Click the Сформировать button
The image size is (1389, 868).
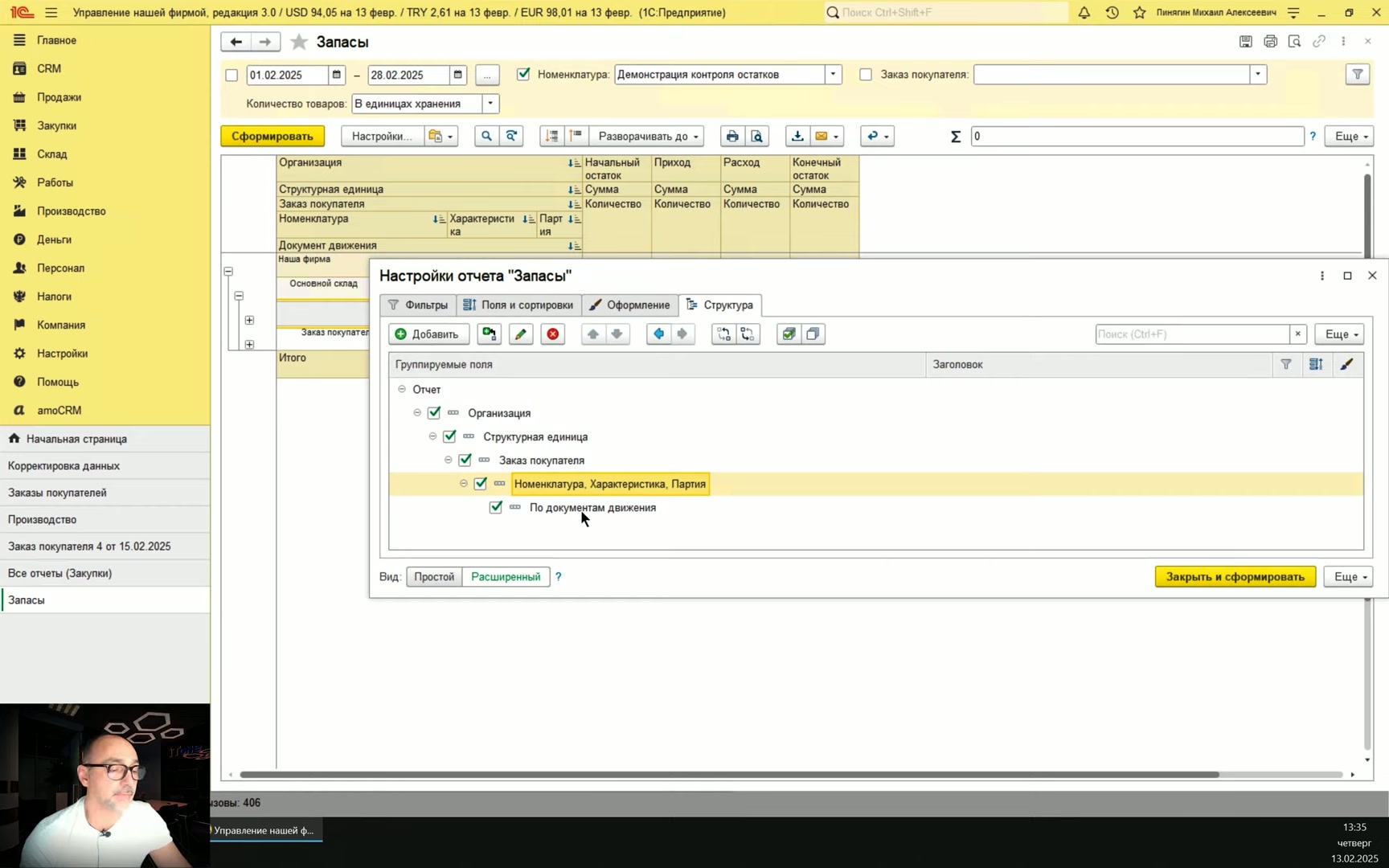click(x=272, y=137)
